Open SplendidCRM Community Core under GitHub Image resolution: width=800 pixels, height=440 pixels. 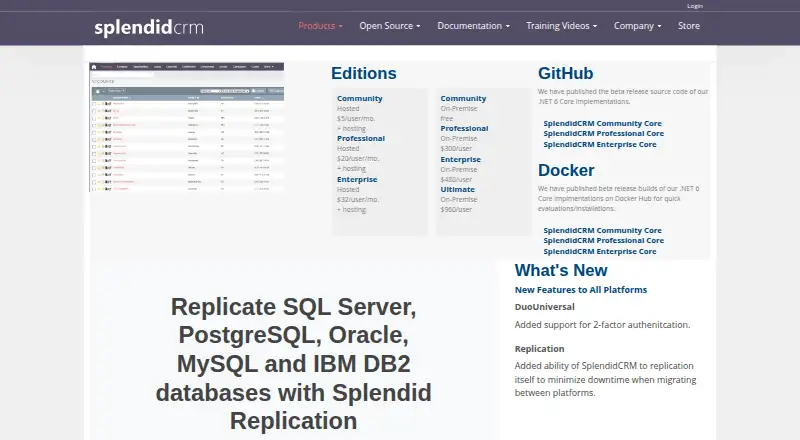pyautogui.click(x=603, y=124)
